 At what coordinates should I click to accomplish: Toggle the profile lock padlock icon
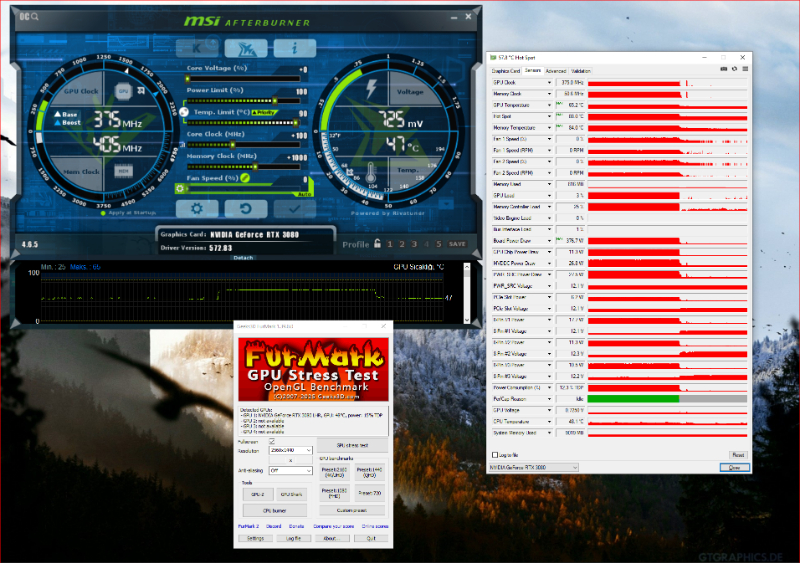pos(377,243)
